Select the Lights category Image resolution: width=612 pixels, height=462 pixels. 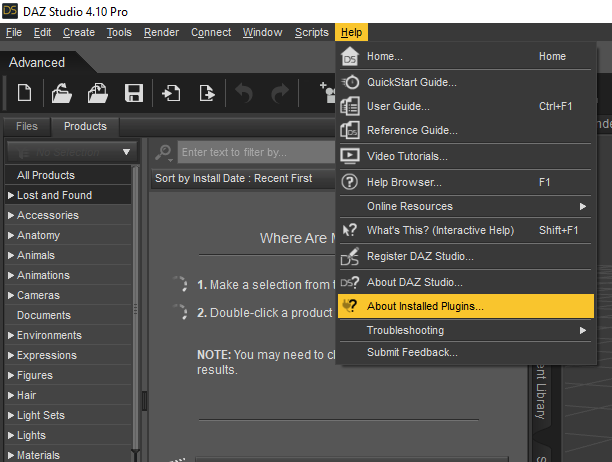pos(68,435)
